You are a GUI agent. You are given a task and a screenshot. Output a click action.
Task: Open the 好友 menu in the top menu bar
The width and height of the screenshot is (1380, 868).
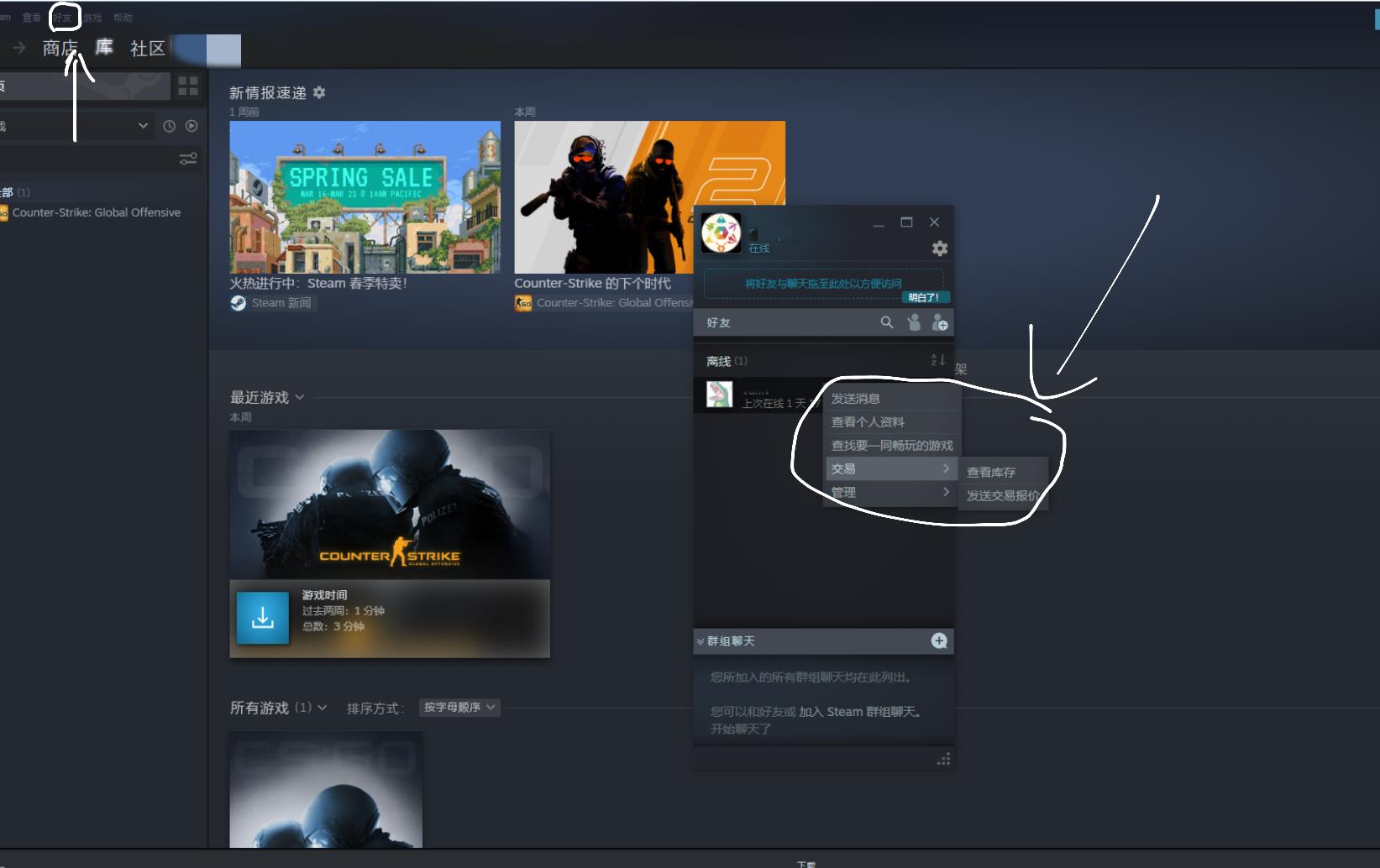62,18
